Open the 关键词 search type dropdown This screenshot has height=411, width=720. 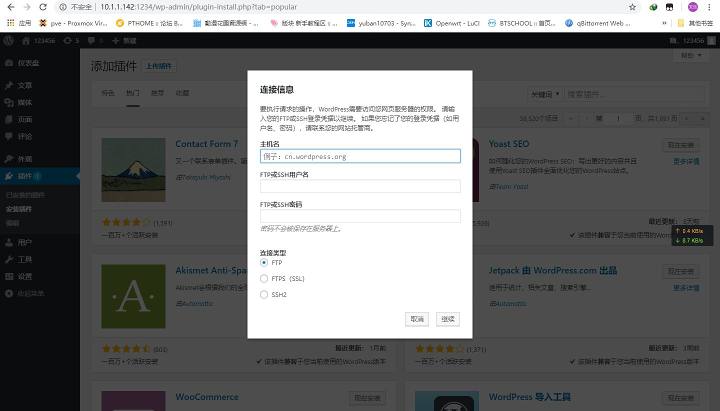[x=545, y=94]
